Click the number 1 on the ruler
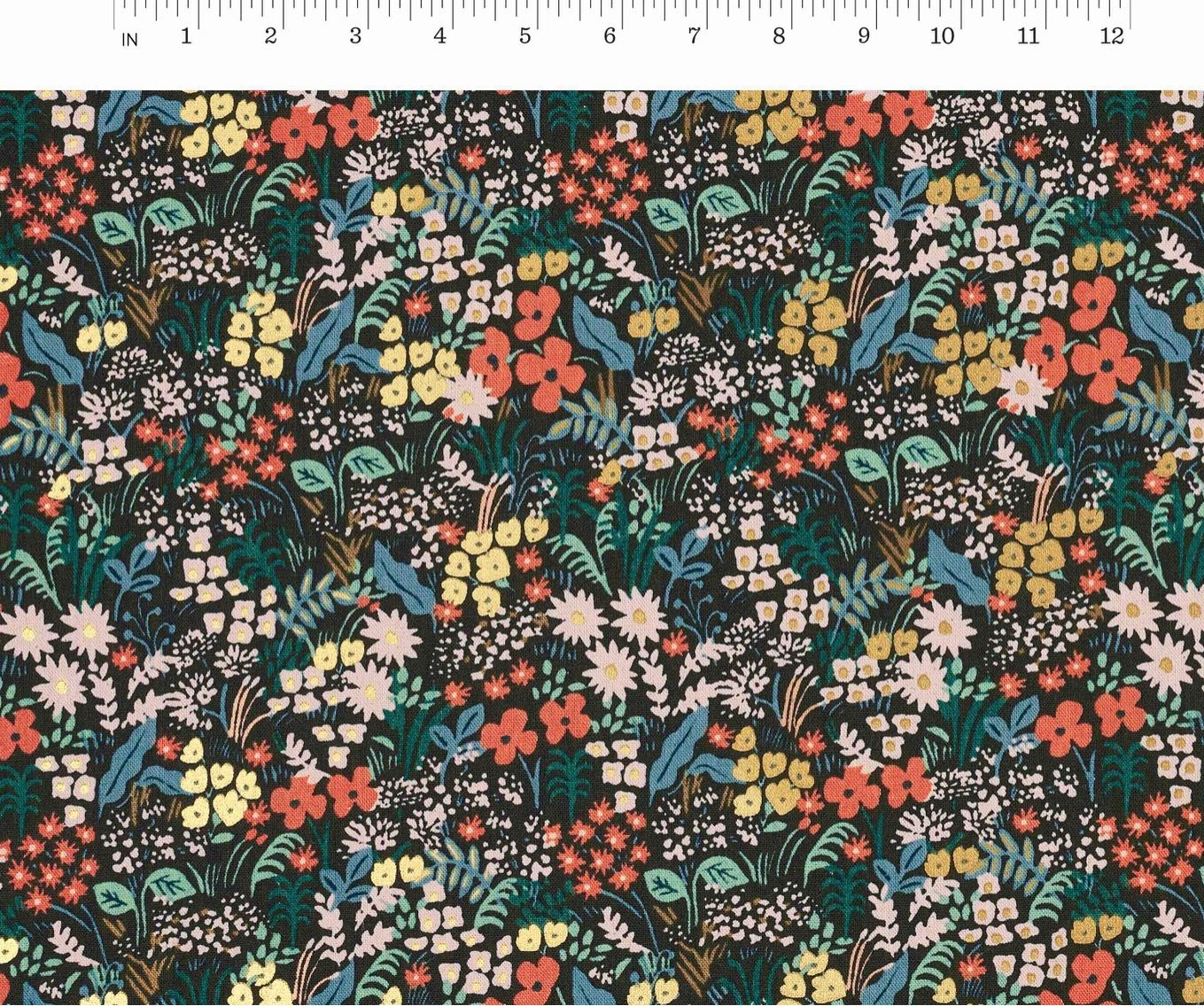 186,36
